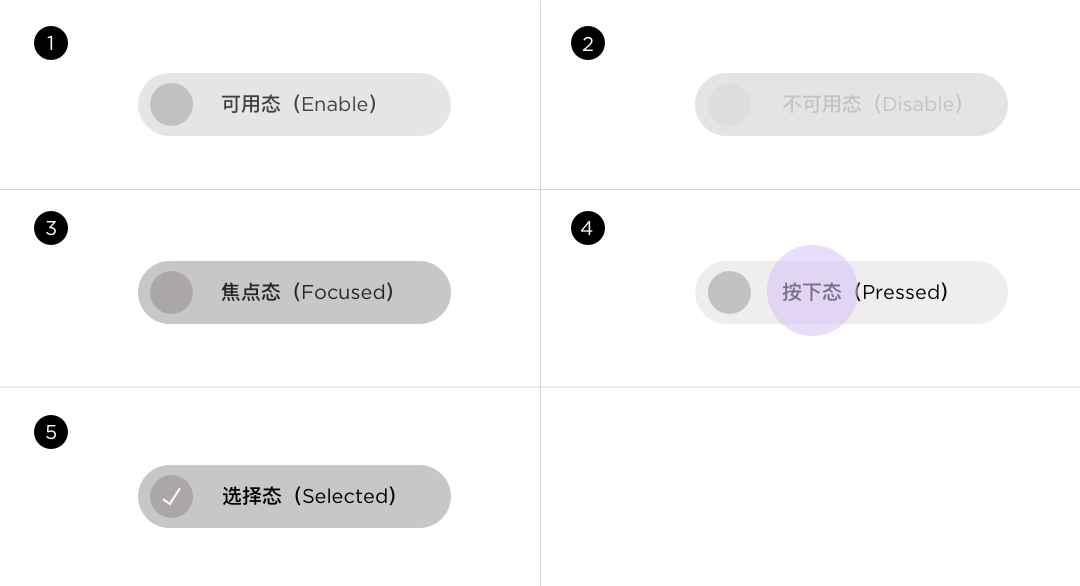The image size is (1080, 586).
Task: Toggle the 选择态 (Selected) chip
Action: (x=294, y=496)
